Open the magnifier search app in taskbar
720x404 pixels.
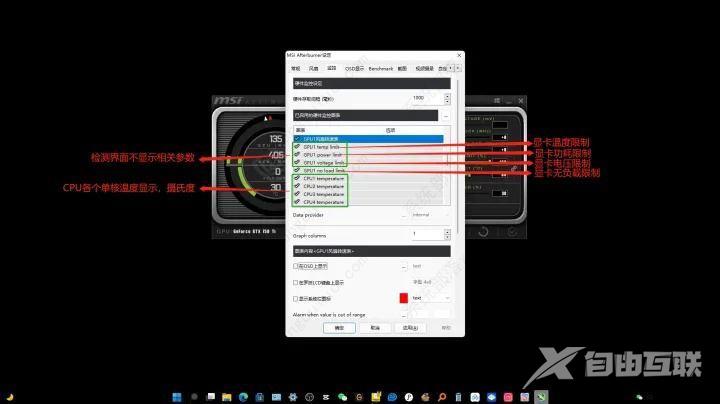tap(442, 397)
